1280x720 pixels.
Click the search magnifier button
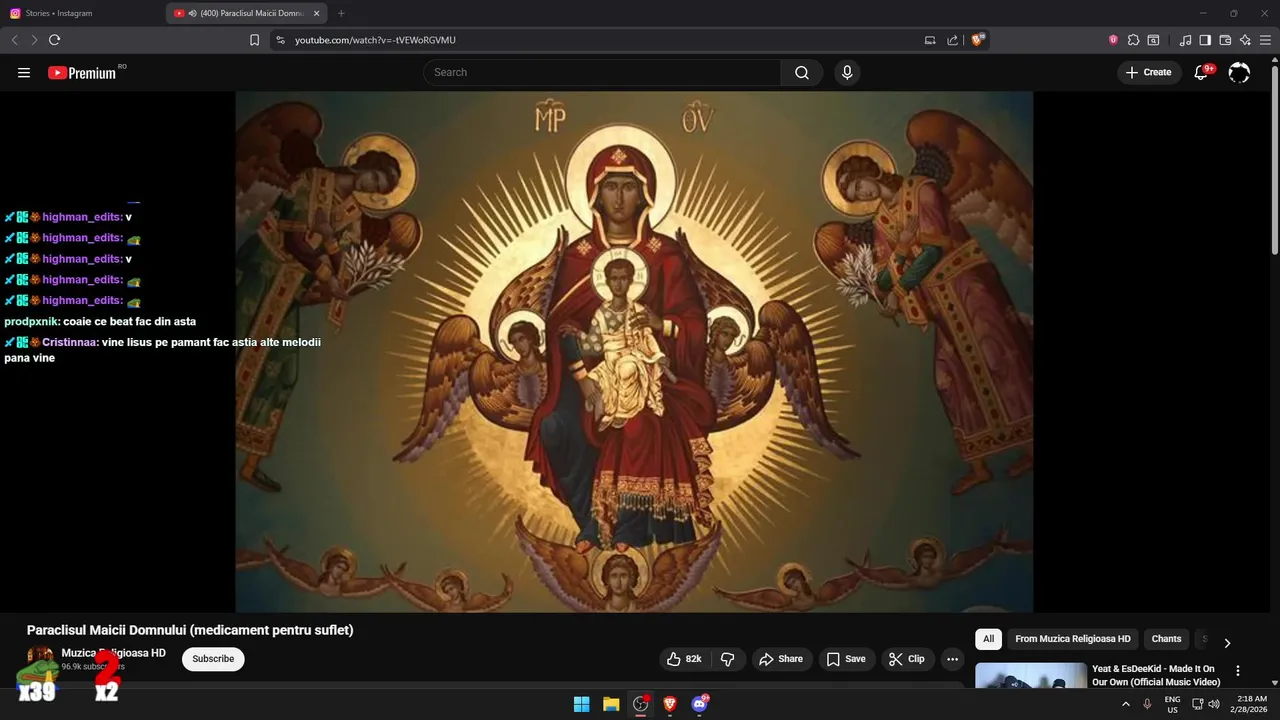[x=802, y=72]
